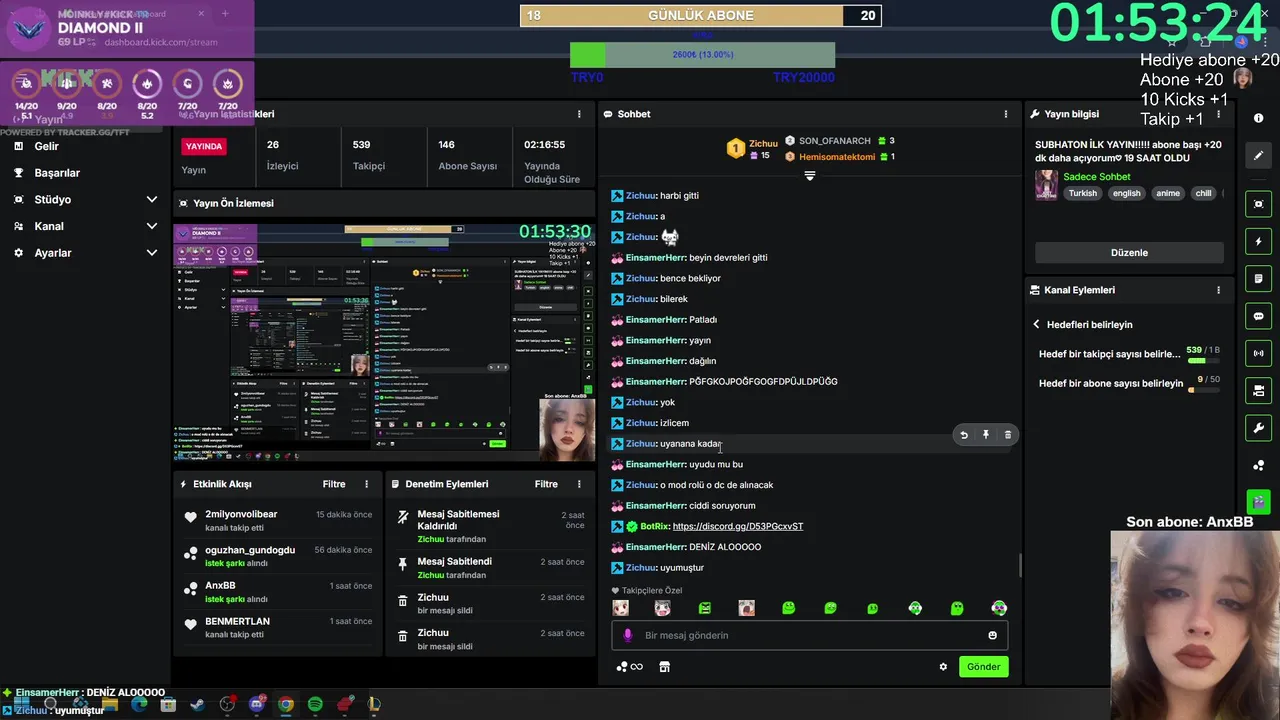Screen dimensions: 1280x720
Task: Open Spotify from the taskbar
Action: coord(315,704)
